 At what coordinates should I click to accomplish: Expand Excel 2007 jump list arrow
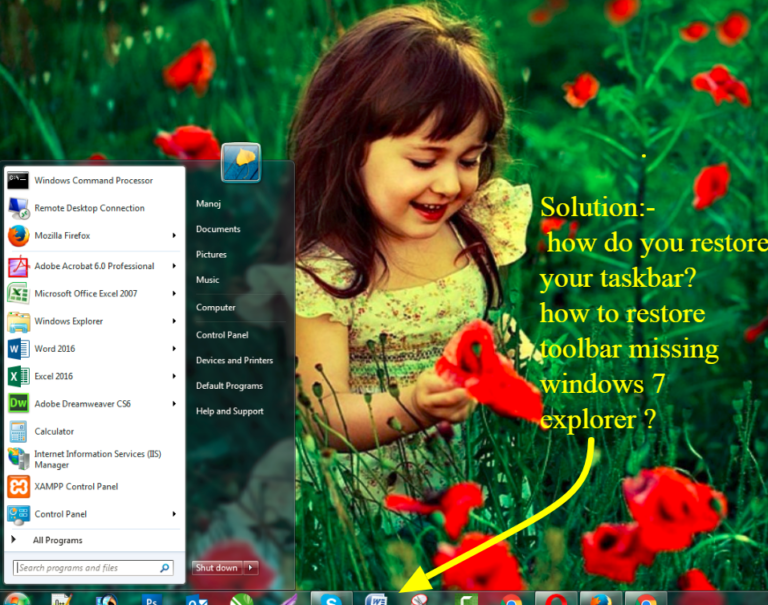point(174,293)
